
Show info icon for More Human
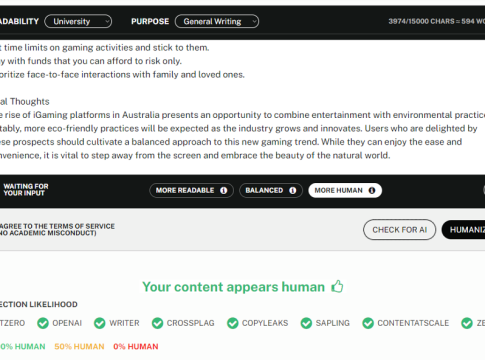pos(372,190)
